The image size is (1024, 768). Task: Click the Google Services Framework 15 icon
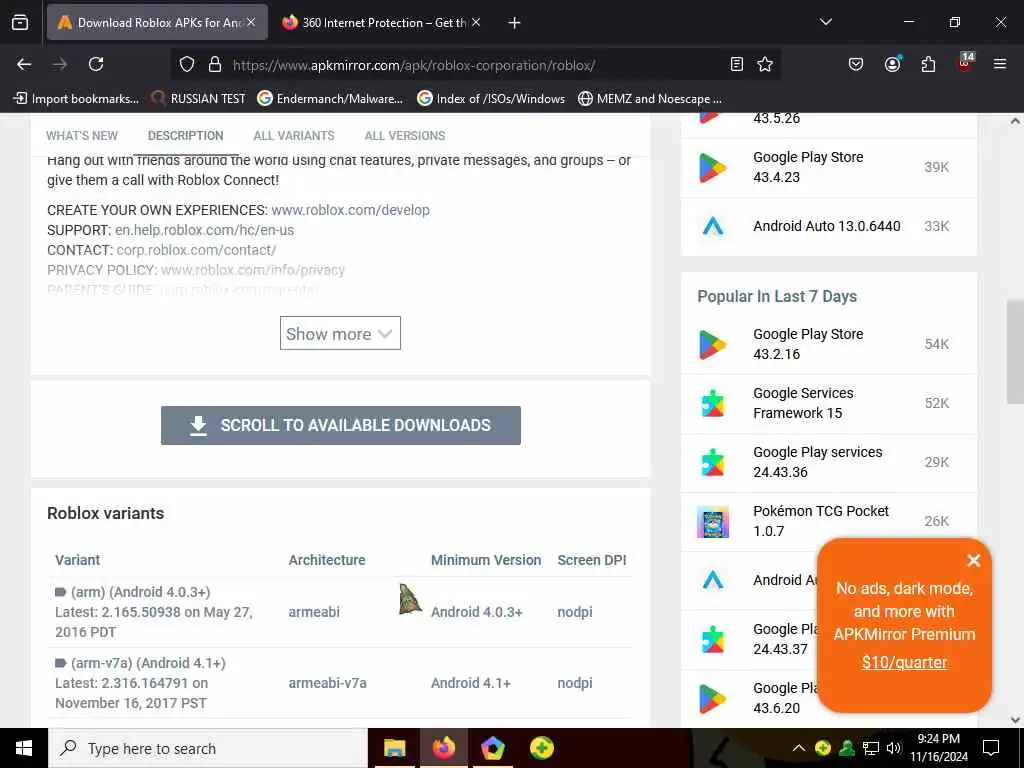712,403
